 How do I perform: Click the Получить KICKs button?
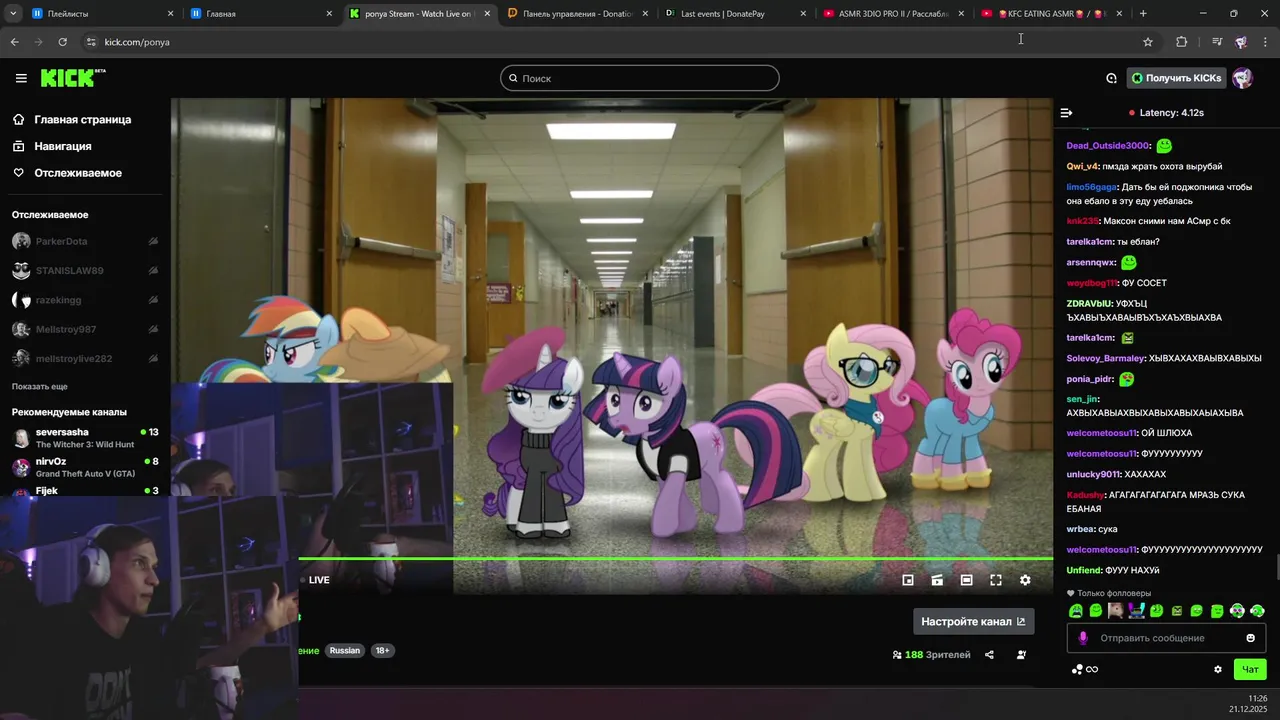coord(1176,78)
